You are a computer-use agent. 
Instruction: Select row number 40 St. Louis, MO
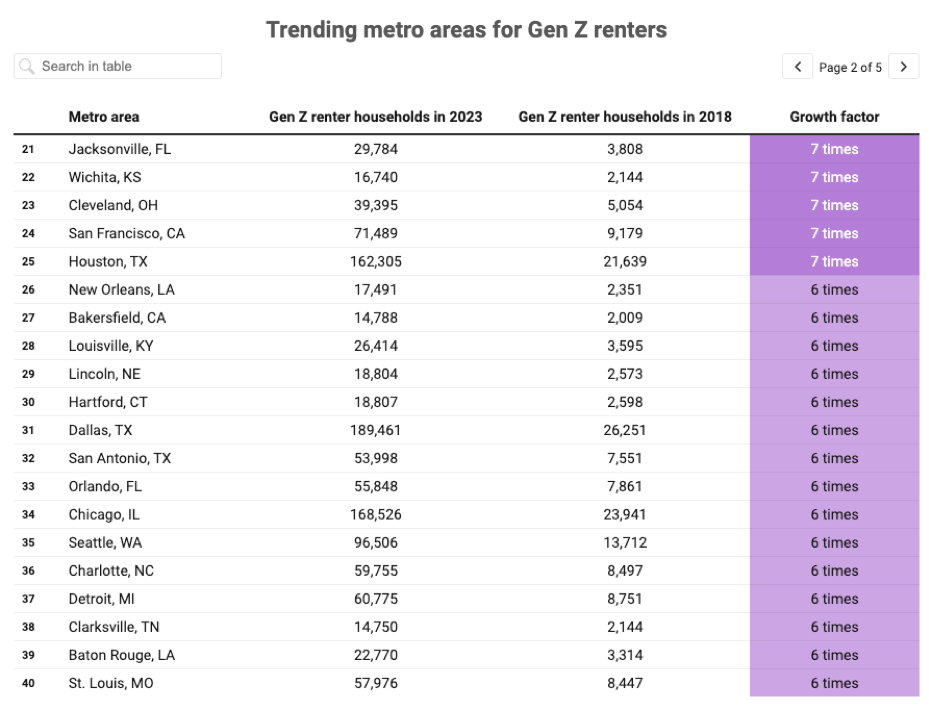pyautogui.click(x=466, y=683)
